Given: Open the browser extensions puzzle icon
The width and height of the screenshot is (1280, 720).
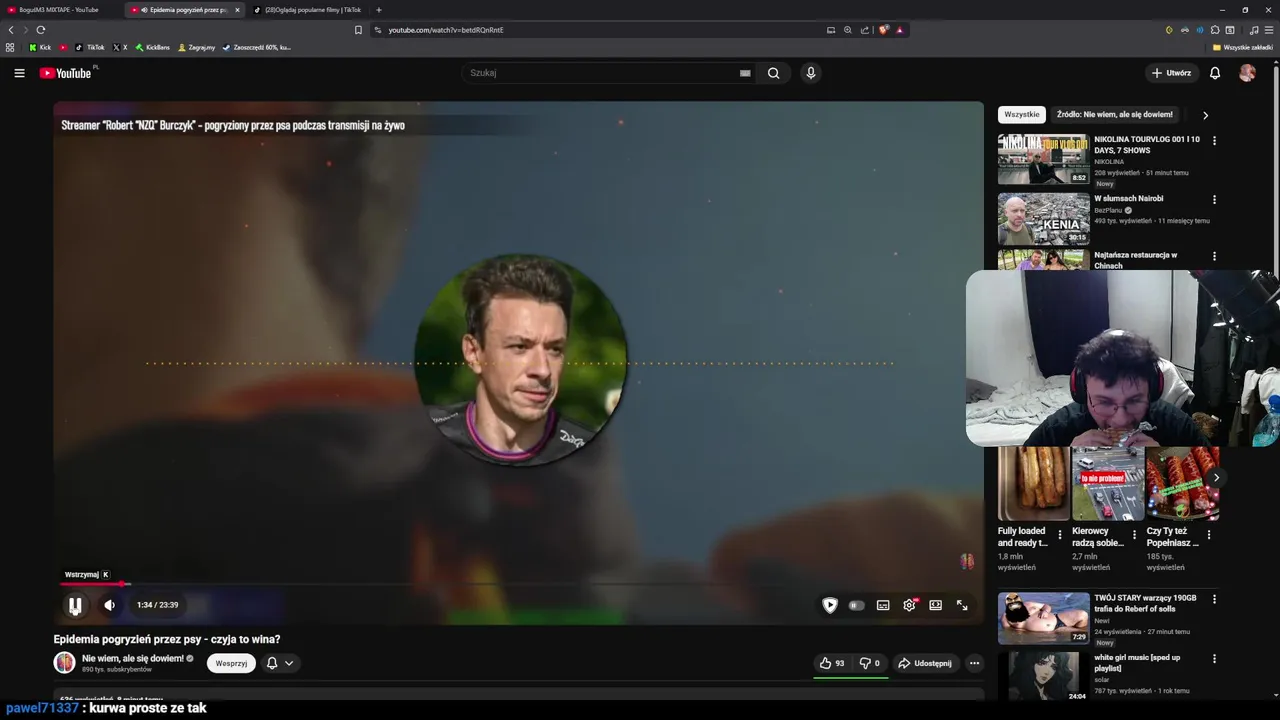Looking at the screenshot, I should tap(1215, 30).
